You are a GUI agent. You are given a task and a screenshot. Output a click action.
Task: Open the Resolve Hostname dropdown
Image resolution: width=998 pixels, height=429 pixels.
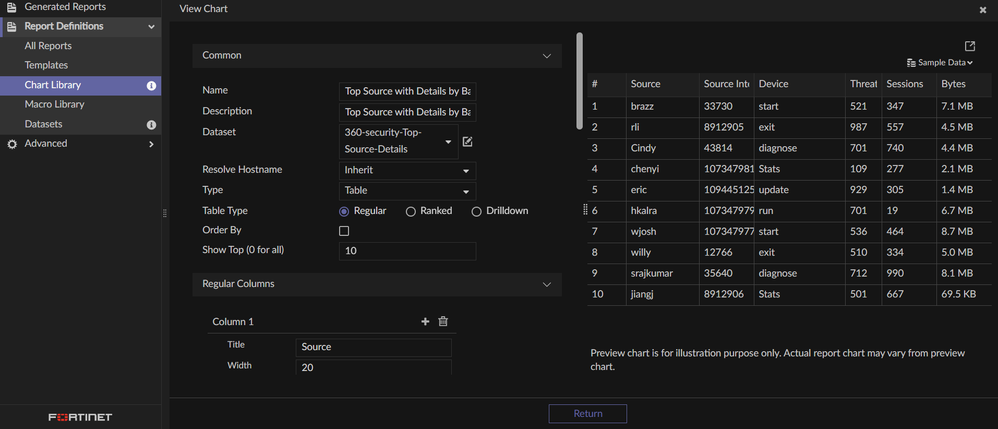coord(407,170)
